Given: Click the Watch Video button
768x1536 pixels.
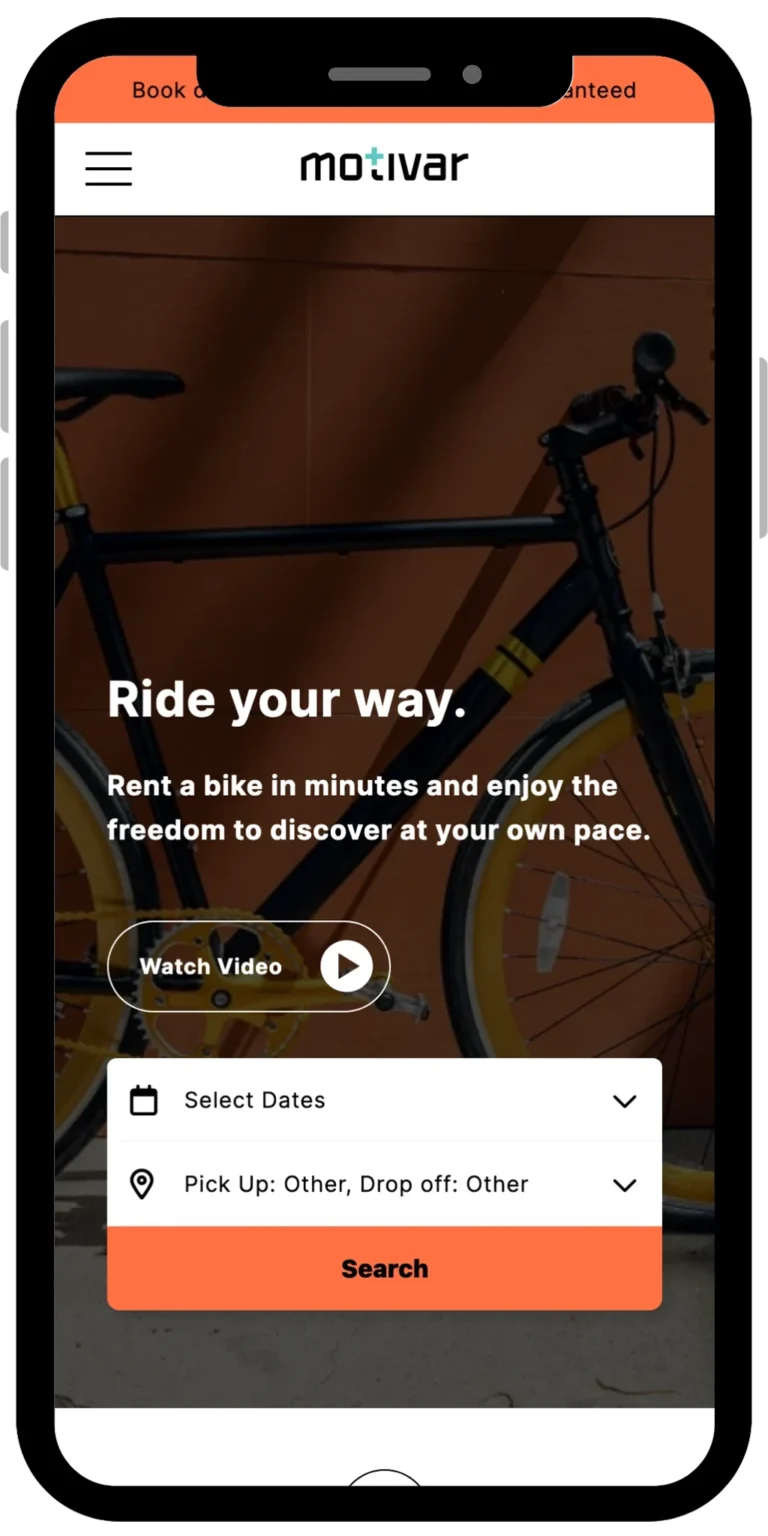Looking at the screenshot, I should coord(248,966).
